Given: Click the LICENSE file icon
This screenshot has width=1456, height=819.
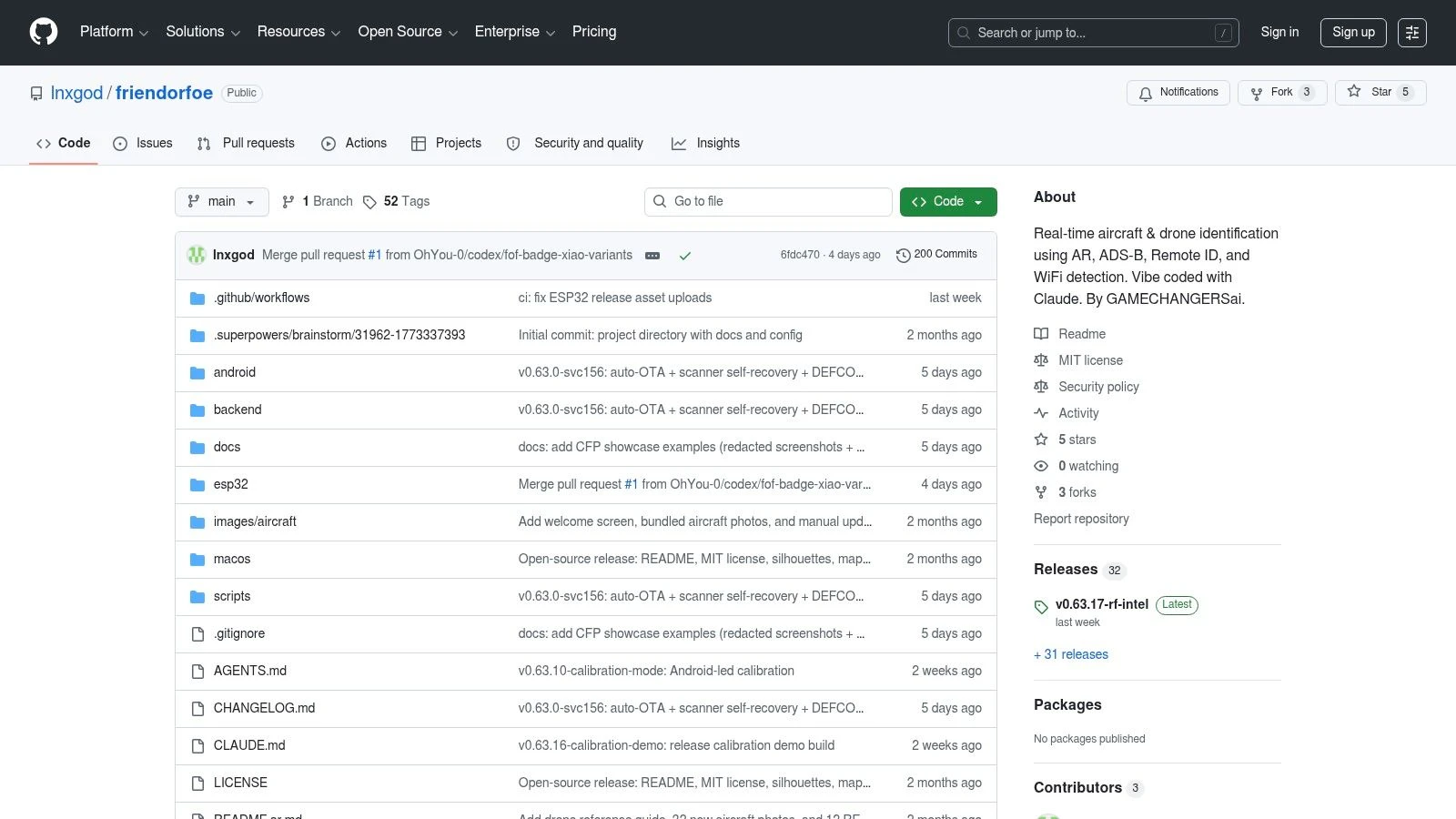Looking at the screenshot, I should (197, 784).
